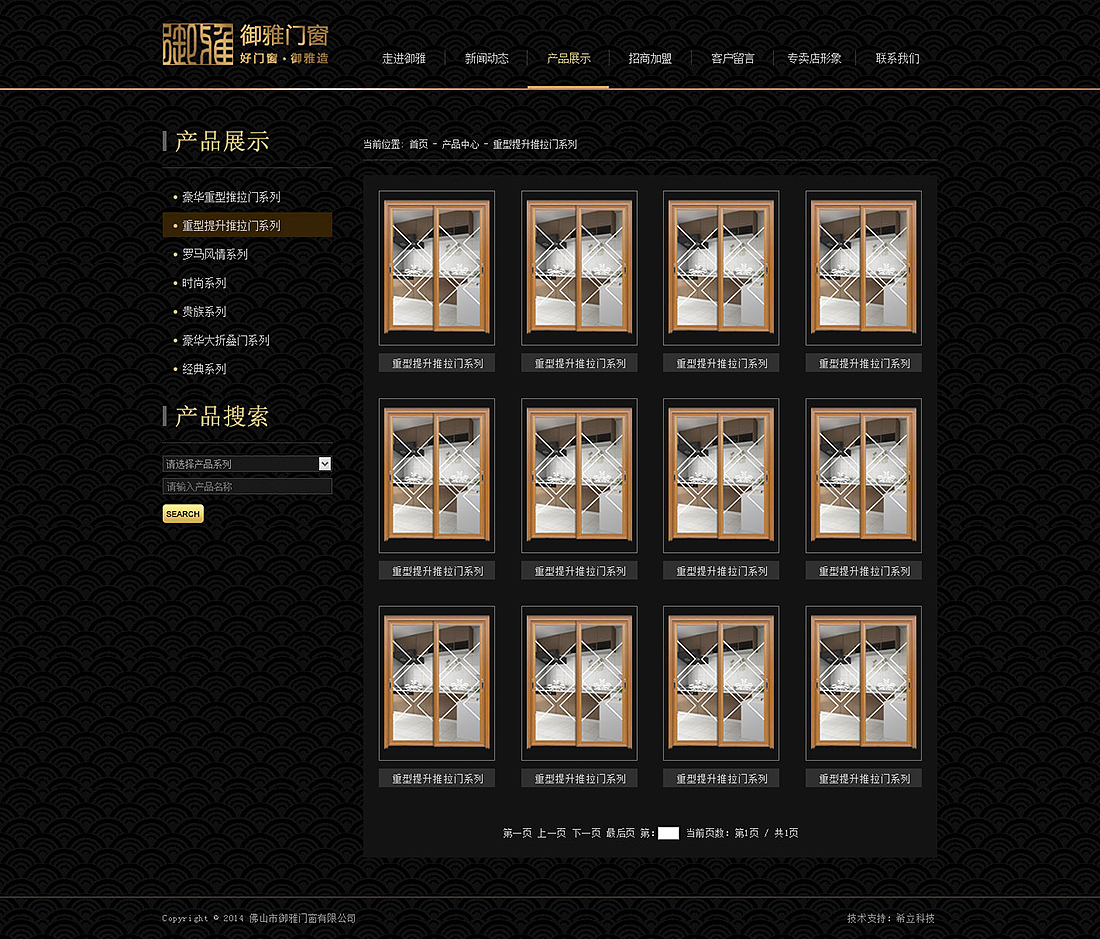1100x939 pixels.
Task: Open second product thumbnail in top row
Action: click(579, 268)
